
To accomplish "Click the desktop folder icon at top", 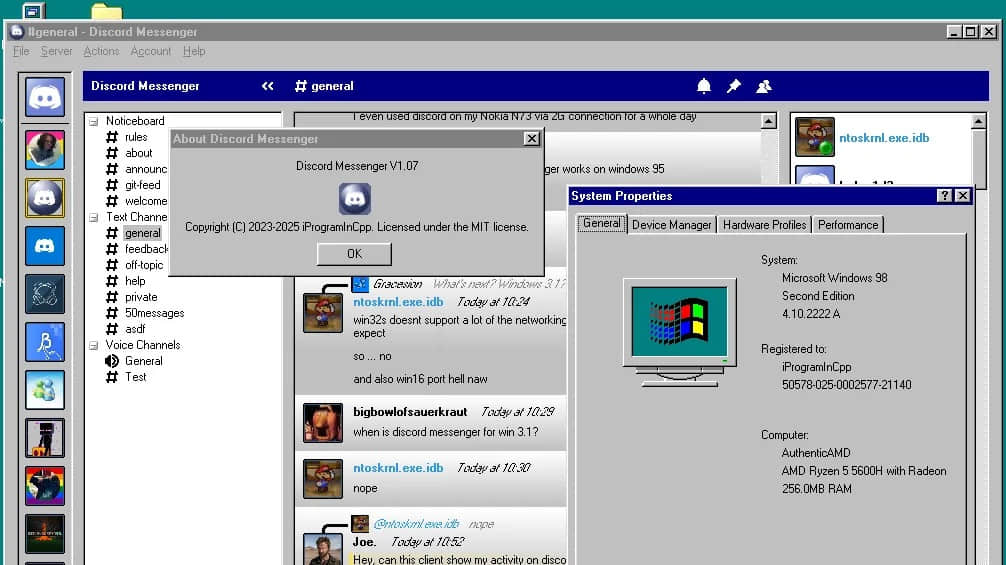I will (107, 11).
